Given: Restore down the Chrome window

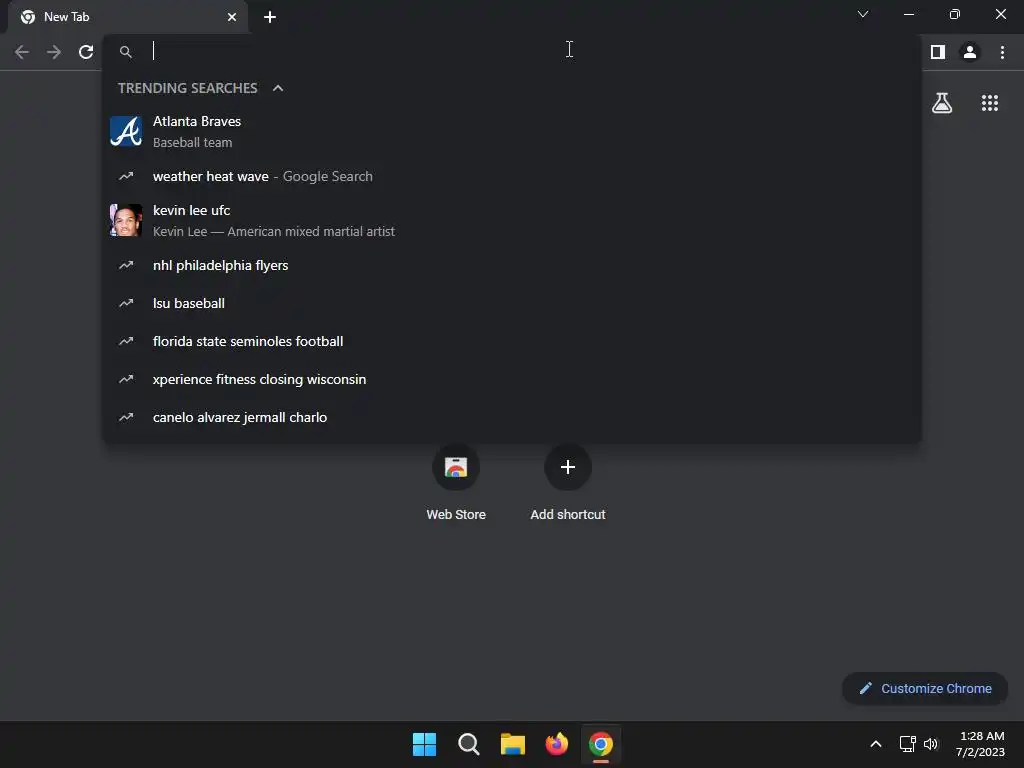Looking at the screenshot, I should 955,14.
